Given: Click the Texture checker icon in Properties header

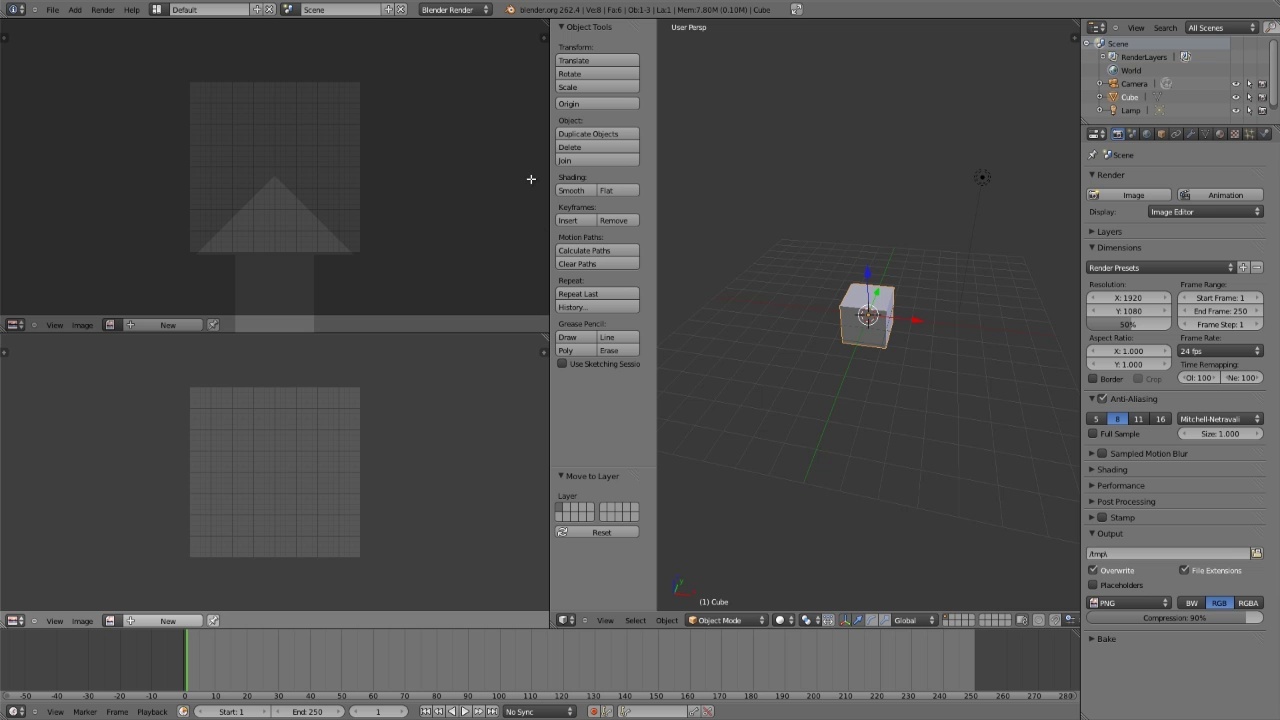Looking at the screenshot, I should 1234,133.
